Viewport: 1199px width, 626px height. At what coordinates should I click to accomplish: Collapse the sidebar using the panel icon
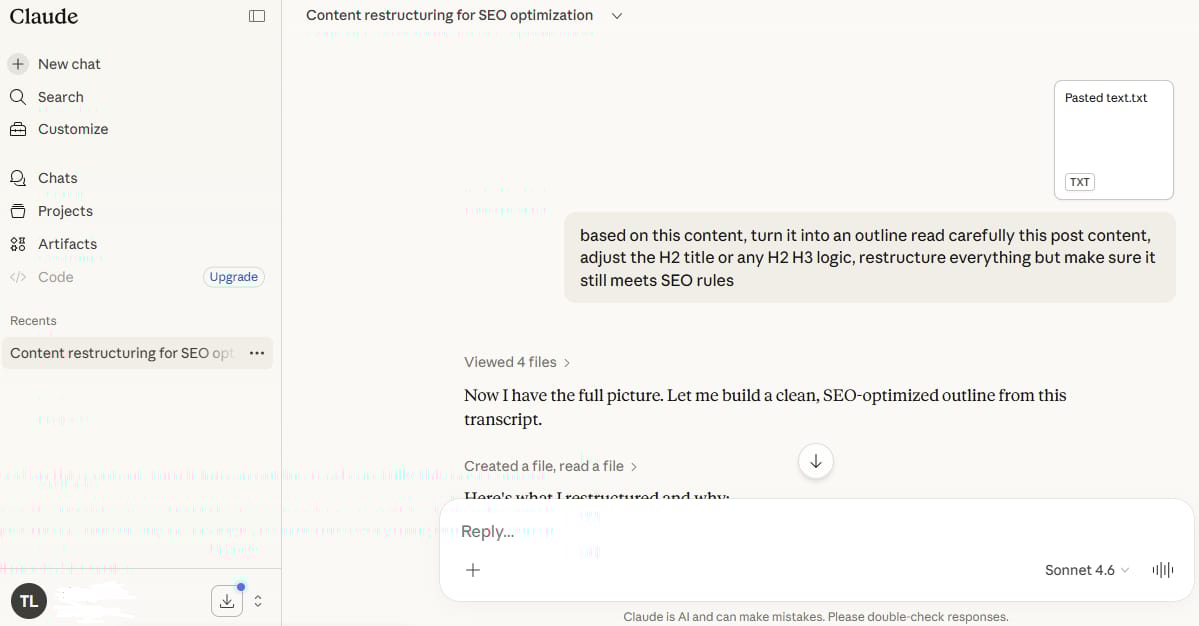[x=257, y=15]
